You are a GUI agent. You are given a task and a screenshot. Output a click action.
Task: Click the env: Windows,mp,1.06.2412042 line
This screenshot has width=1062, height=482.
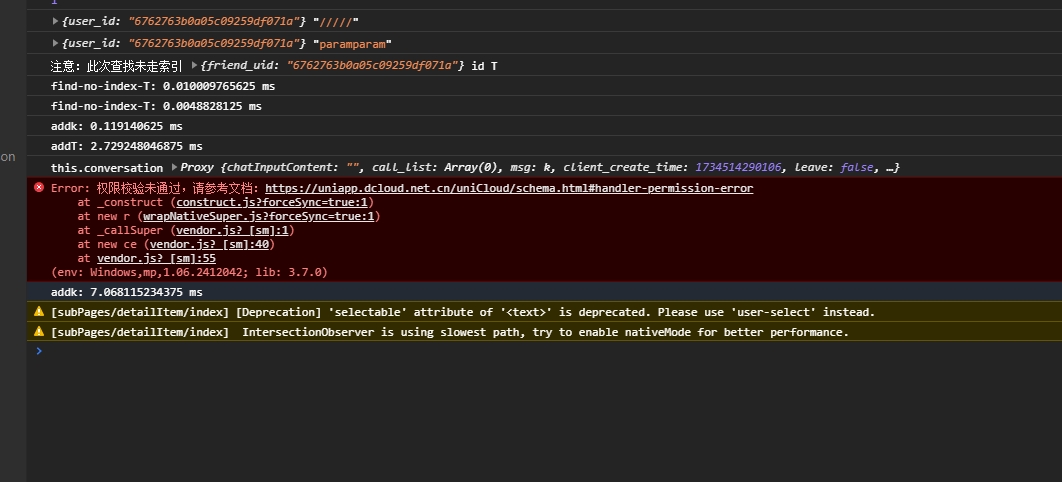pyautogui.click(x=189, y=272)
